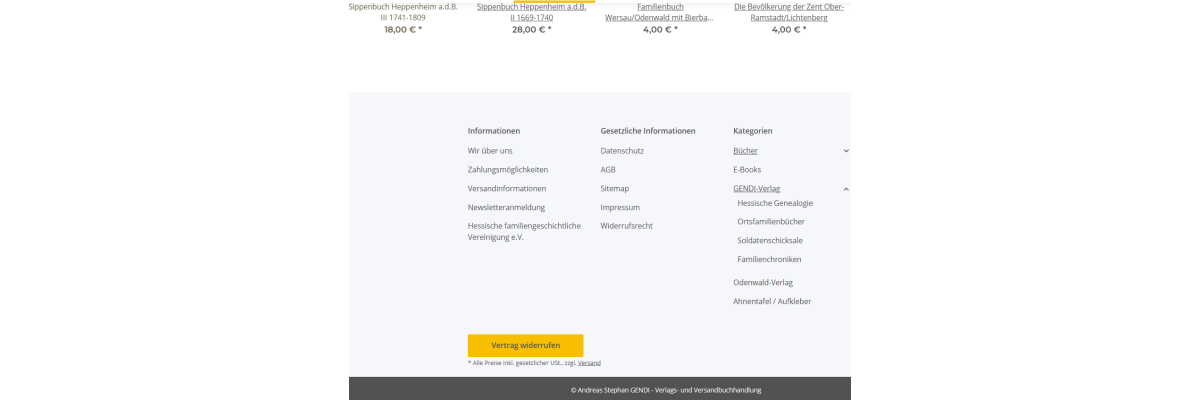
Task: Expand the Bücher category chevron
Action: (846, 151)
